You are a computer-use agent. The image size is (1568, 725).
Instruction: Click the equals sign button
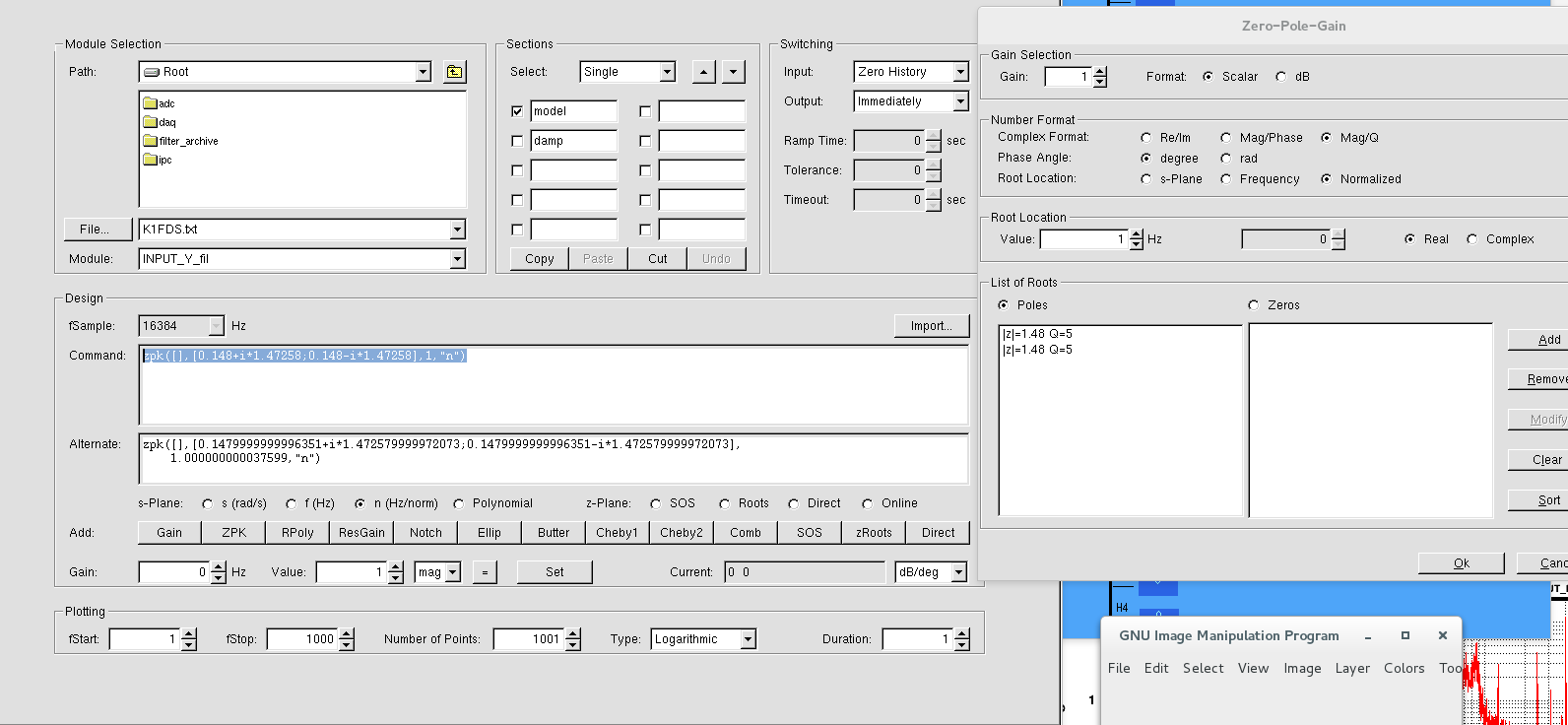pos(485,572)
